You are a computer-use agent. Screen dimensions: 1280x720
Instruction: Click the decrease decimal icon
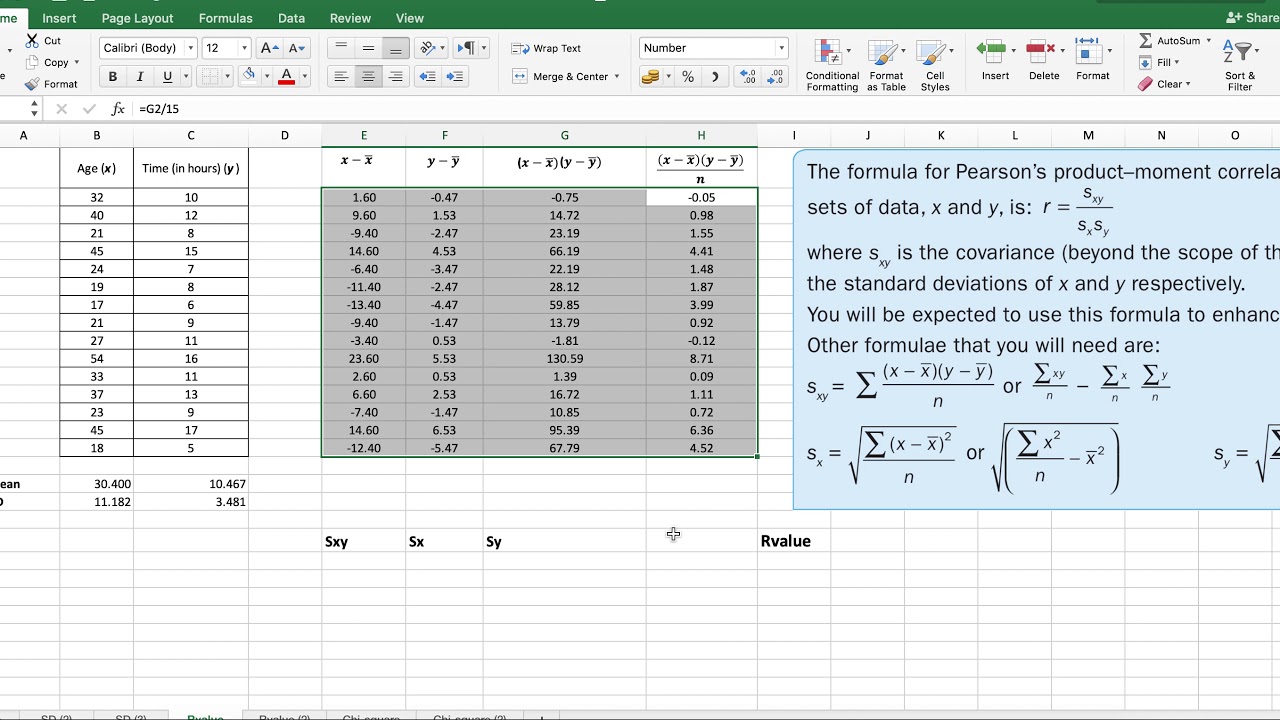(775, 77)
